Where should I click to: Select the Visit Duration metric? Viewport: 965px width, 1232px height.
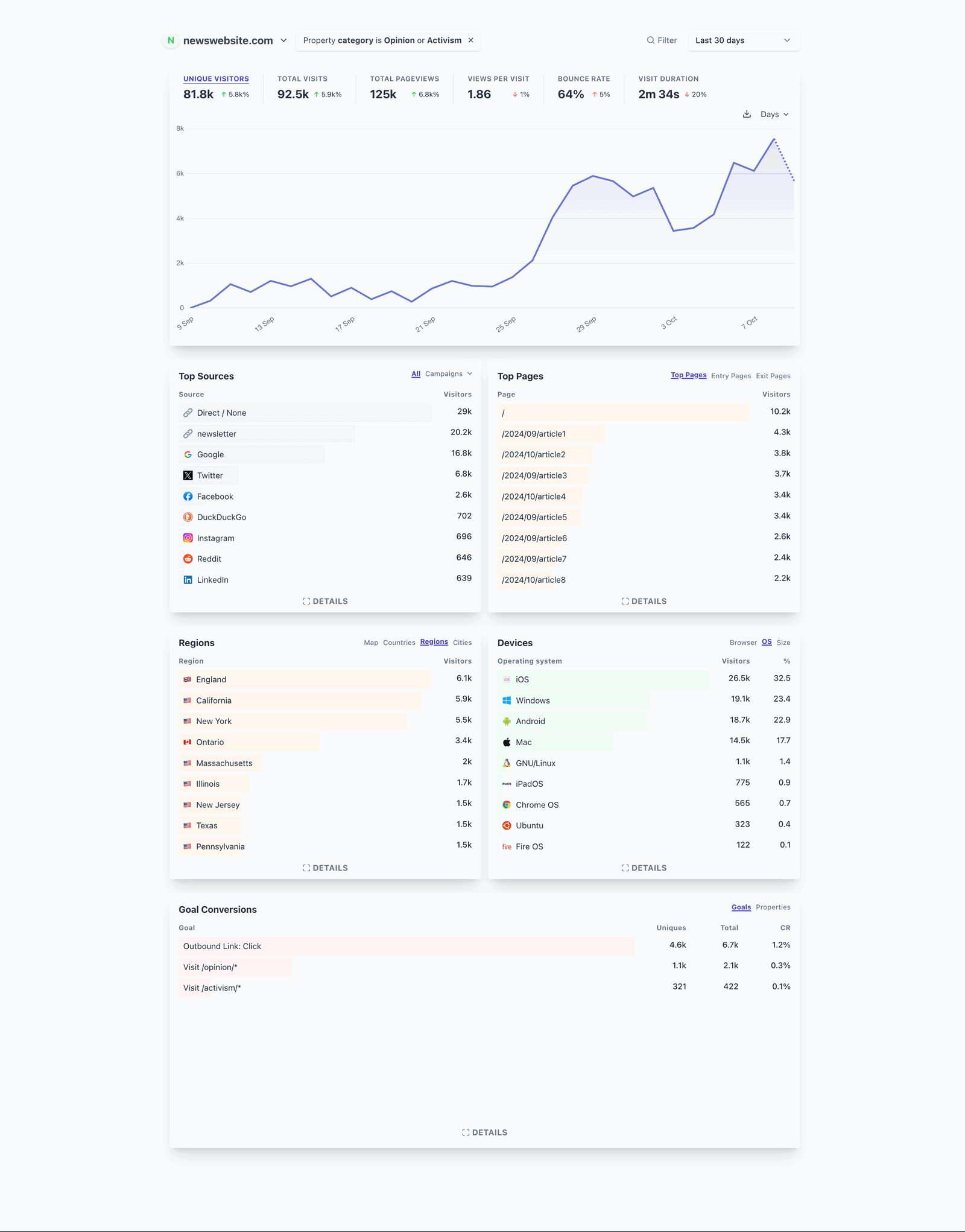672,88
